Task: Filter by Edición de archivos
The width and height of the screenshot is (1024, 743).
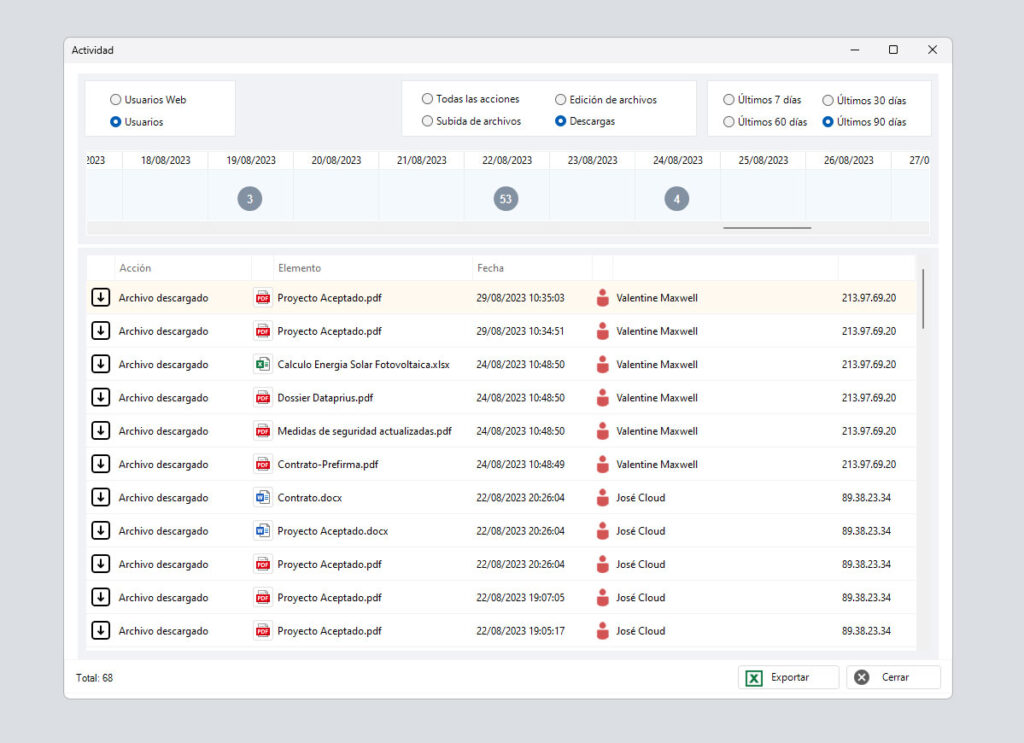Action: click(560, 99)
